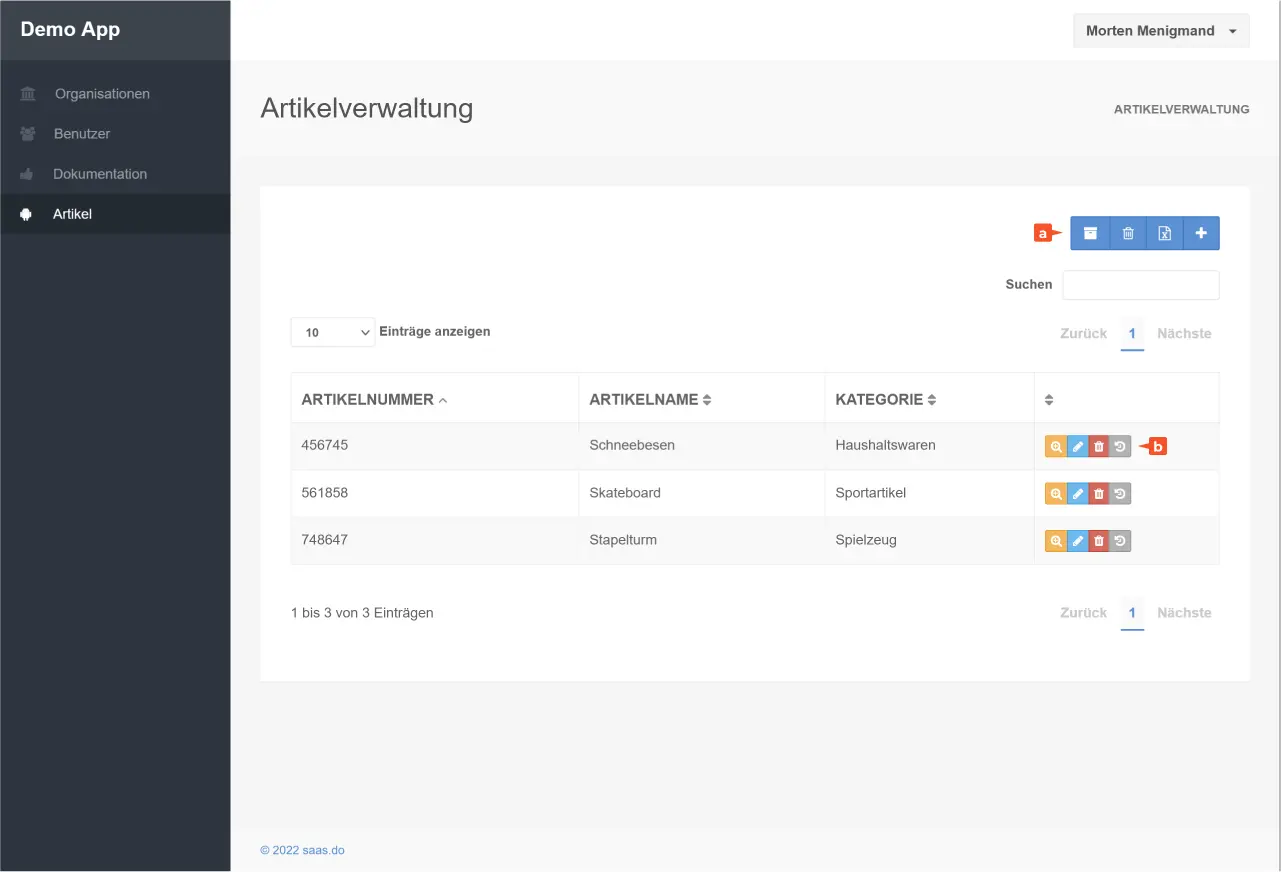
Task: Open Dokumentation from the sidebar
Action: [x=99, y=174]
